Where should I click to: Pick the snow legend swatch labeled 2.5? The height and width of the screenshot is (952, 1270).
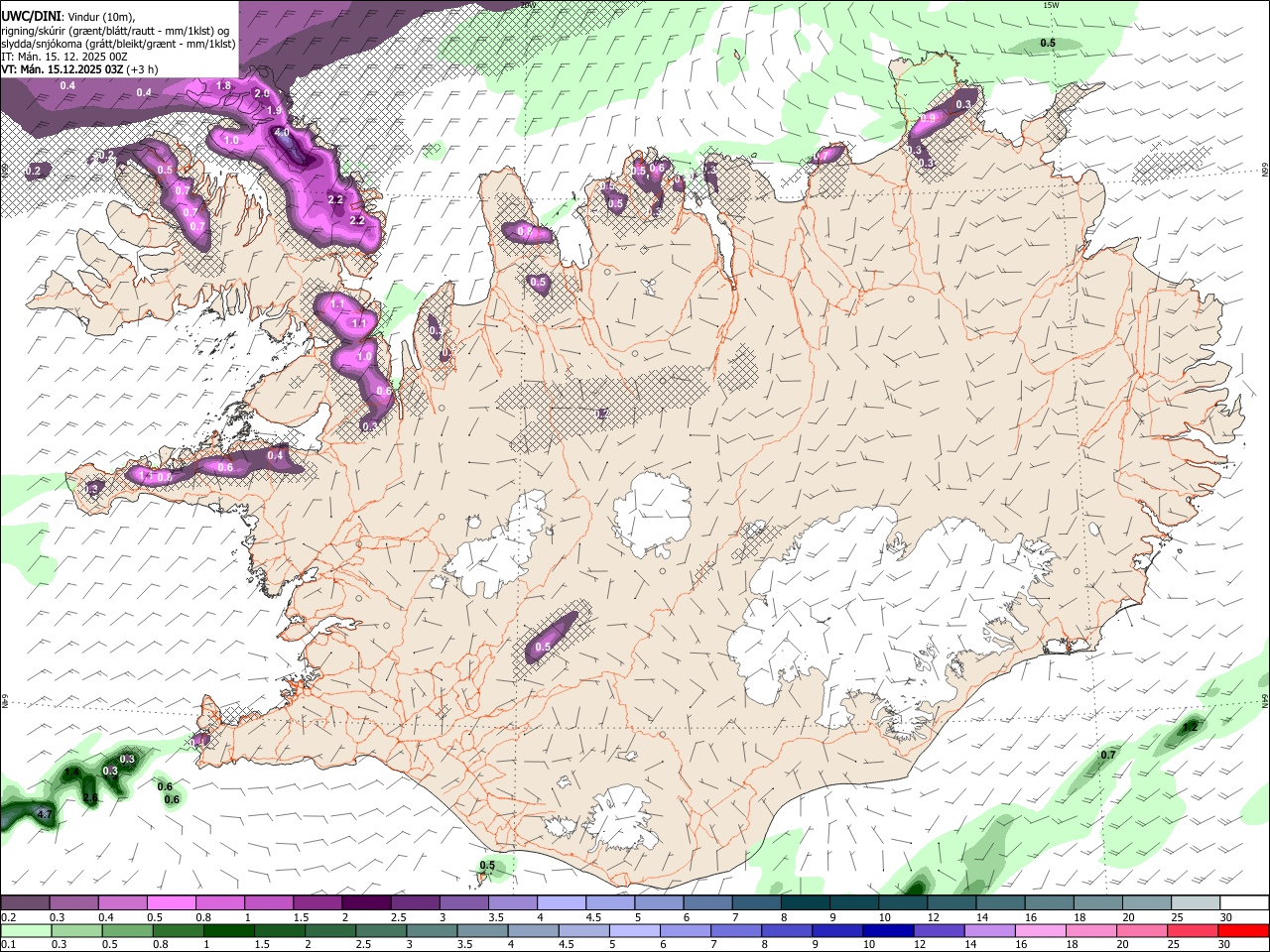[415, 903]
